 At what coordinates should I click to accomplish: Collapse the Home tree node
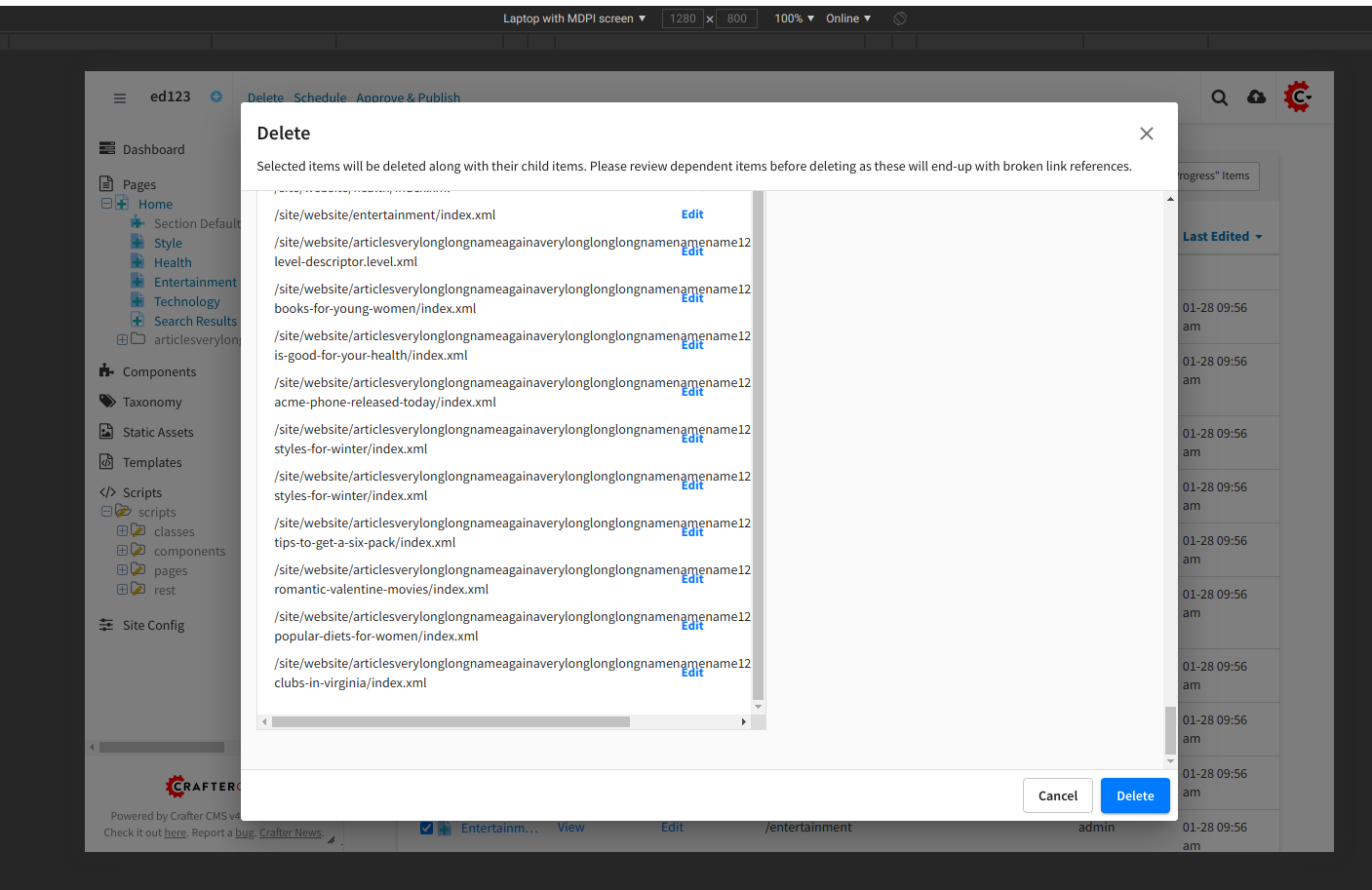tap(106, 203)
